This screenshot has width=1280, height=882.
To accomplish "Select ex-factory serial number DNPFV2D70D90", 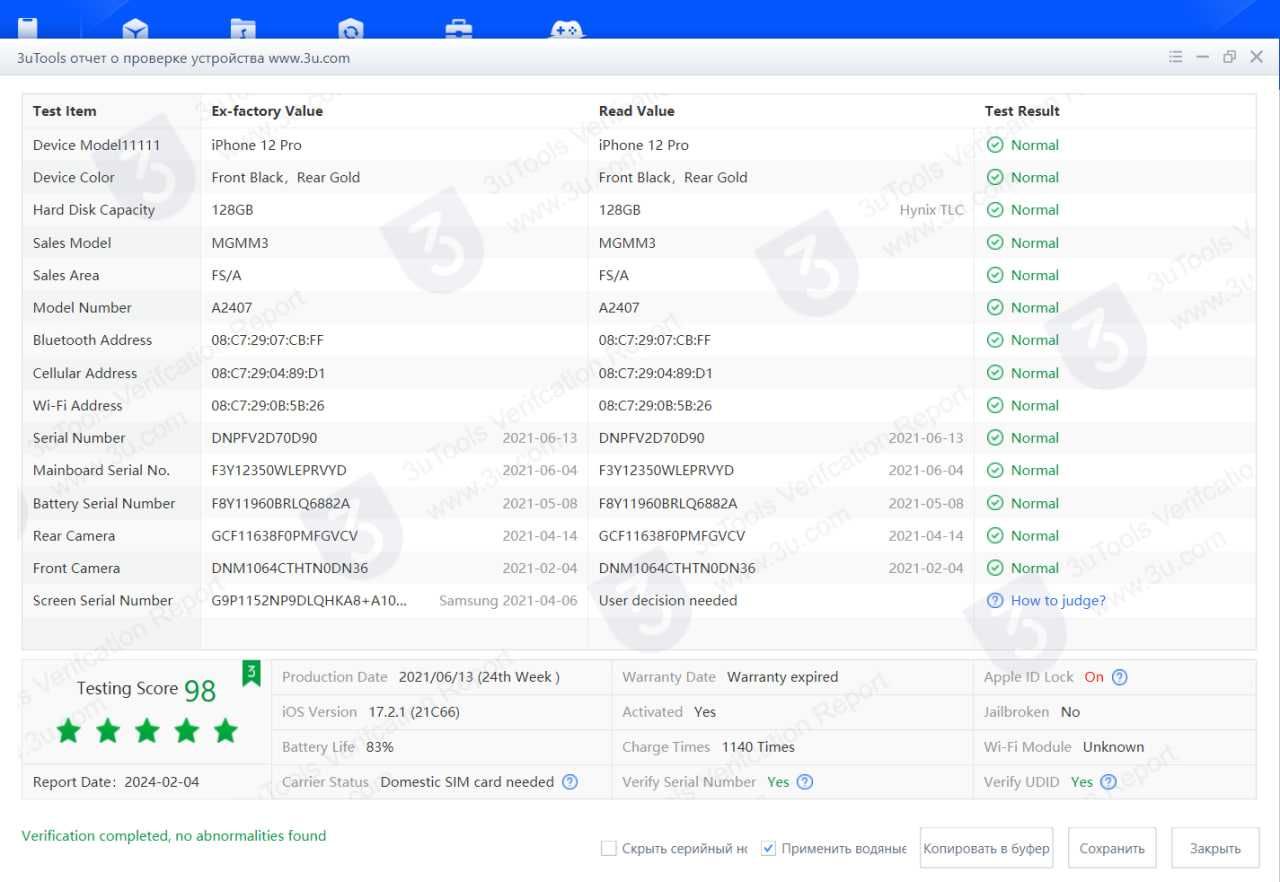I will point(264,438).
